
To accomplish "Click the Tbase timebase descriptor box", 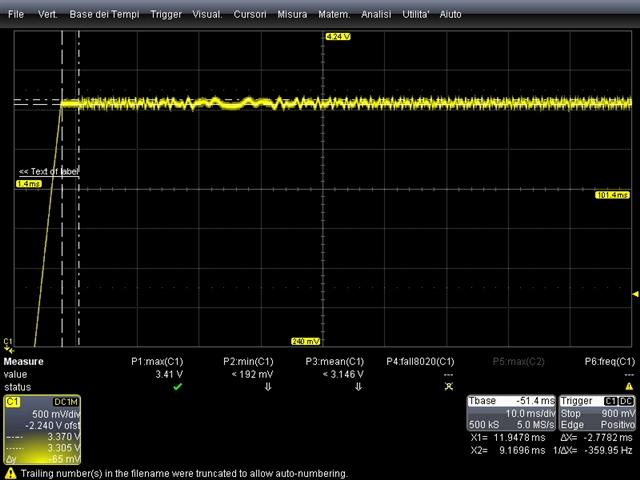I will 511,413.
